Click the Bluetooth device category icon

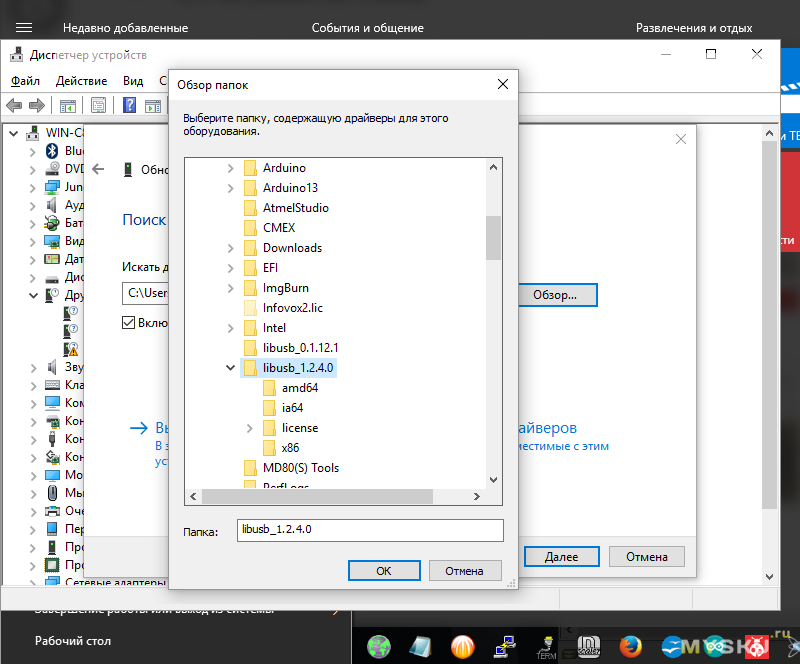click(x=52, y=151)
